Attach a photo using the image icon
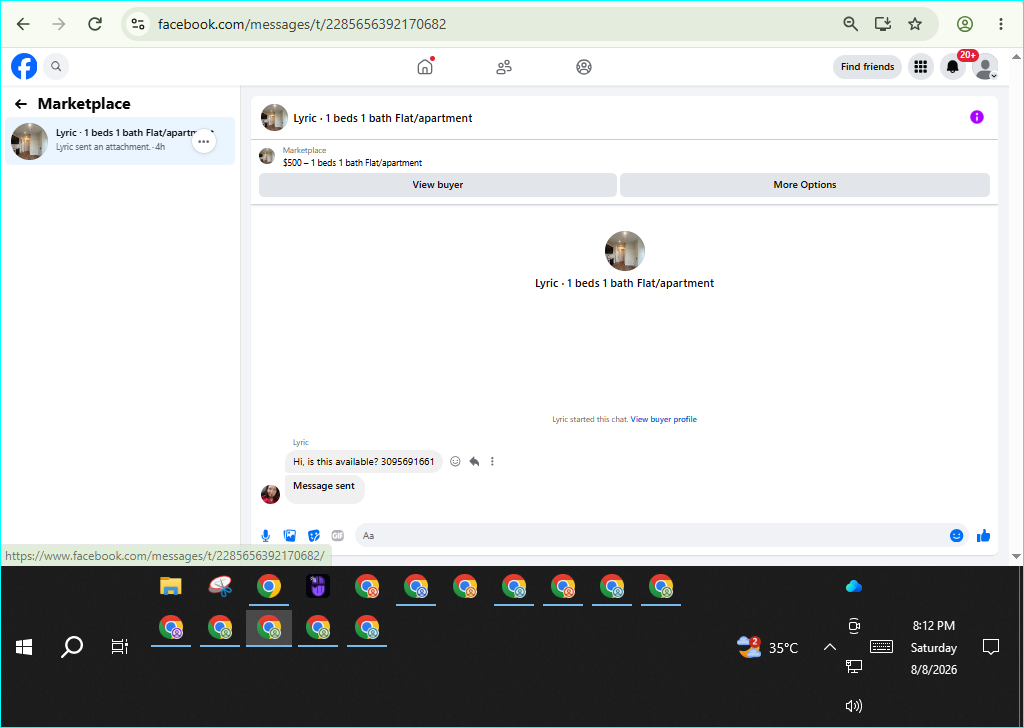This screenshot has height=728, width=1024. coord(290,536)
